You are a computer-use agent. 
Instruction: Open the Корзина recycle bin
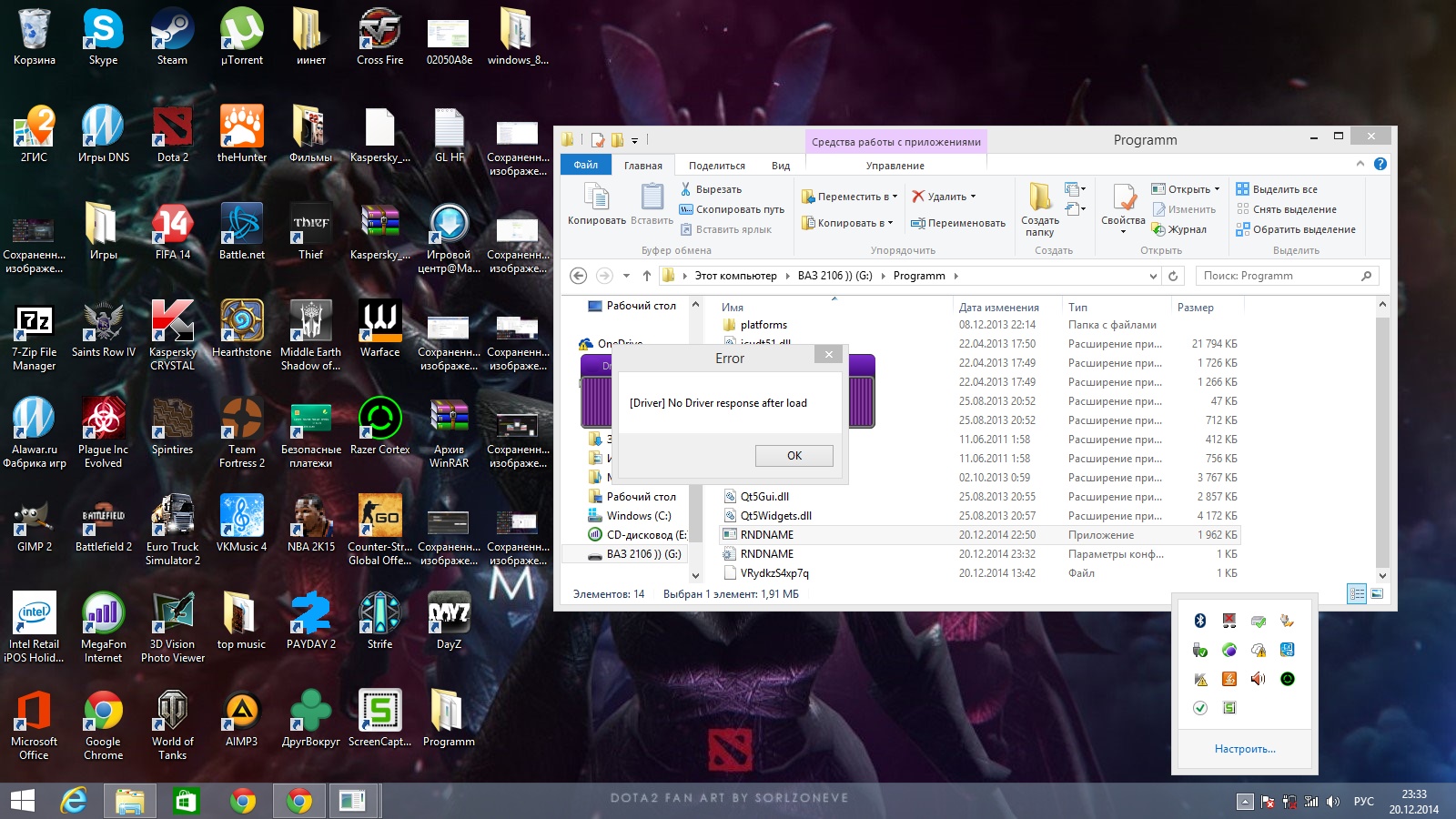pos(34,36)
